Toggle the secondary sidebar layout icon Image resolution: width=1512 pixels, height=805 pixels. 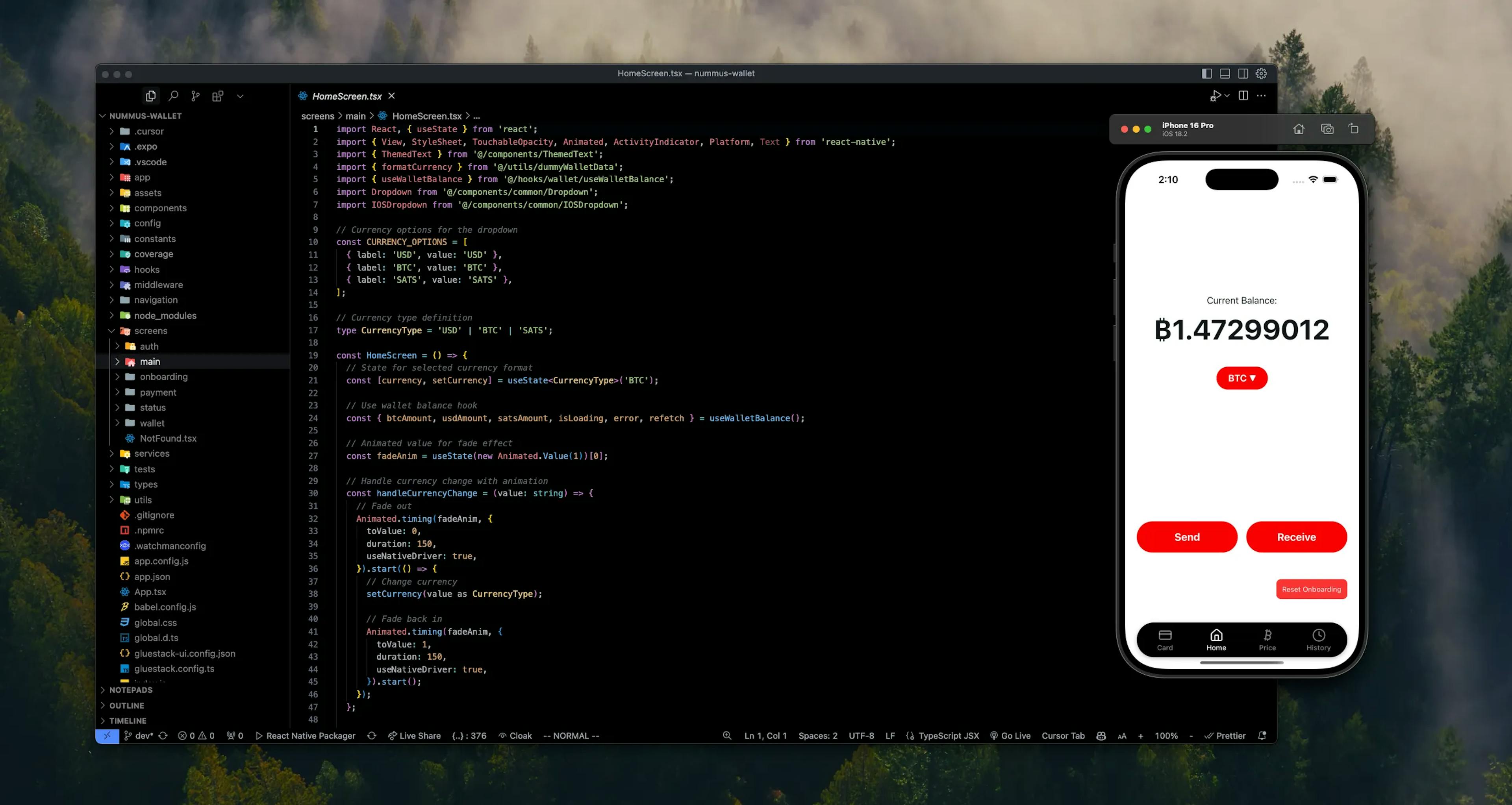(x=1243, y=73)
